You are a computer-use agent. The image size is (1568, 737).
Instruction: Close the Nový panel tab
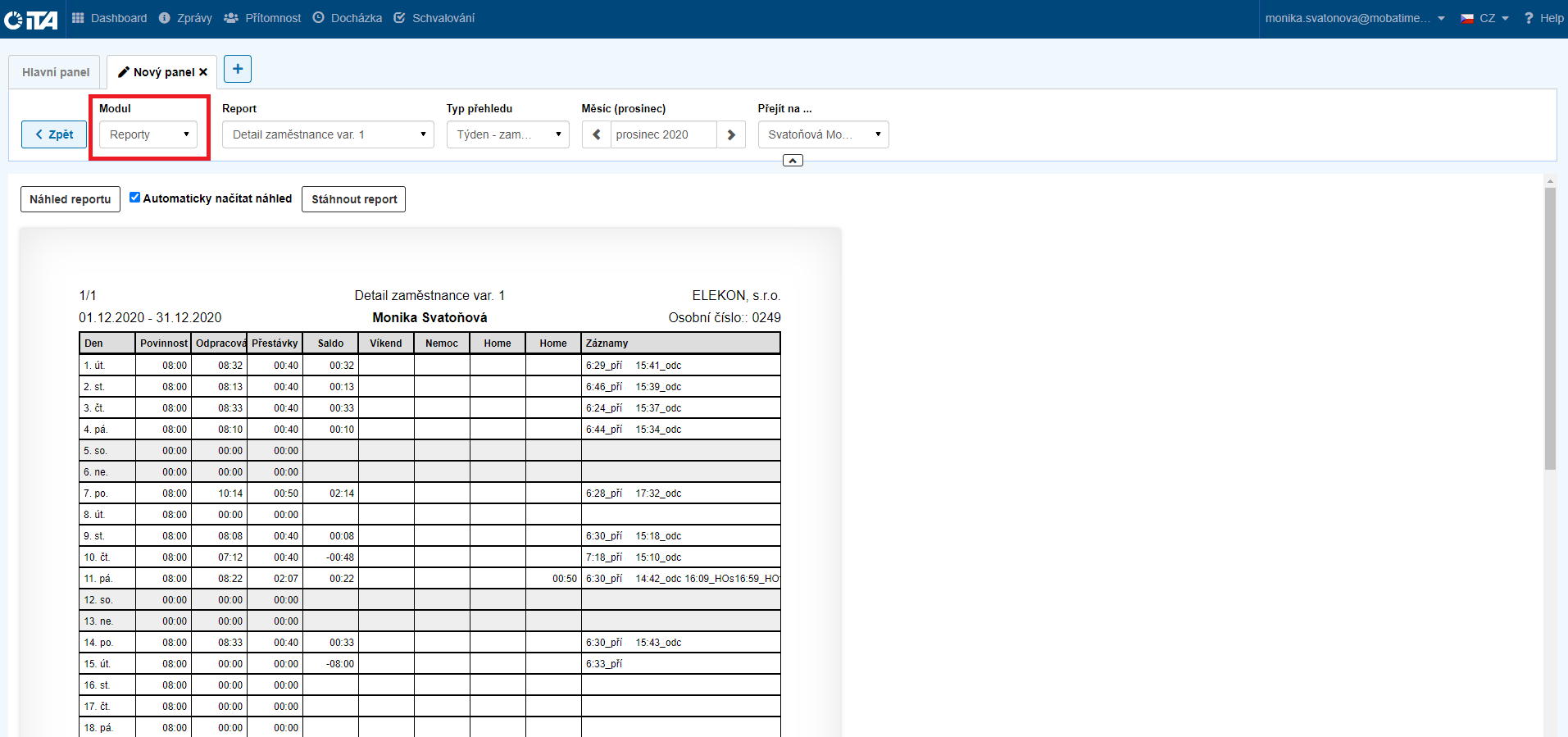203,72
